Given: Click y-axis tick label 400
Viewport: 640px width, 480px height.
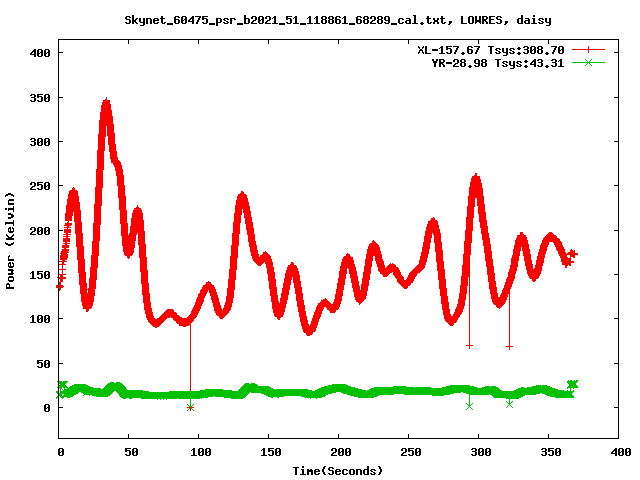Looking at the screenshot, I should click(40, 53).
